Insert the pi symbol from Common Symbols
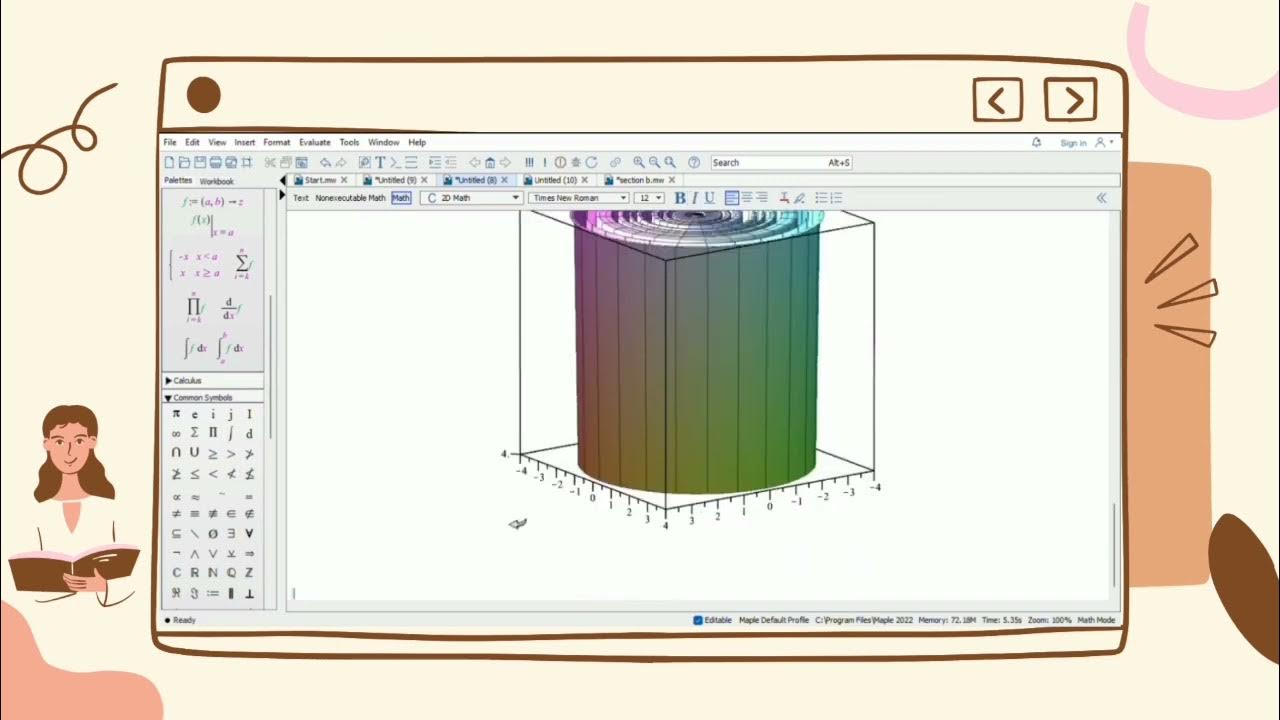This screenshot has width=1280, height=720. click(176, 414)
